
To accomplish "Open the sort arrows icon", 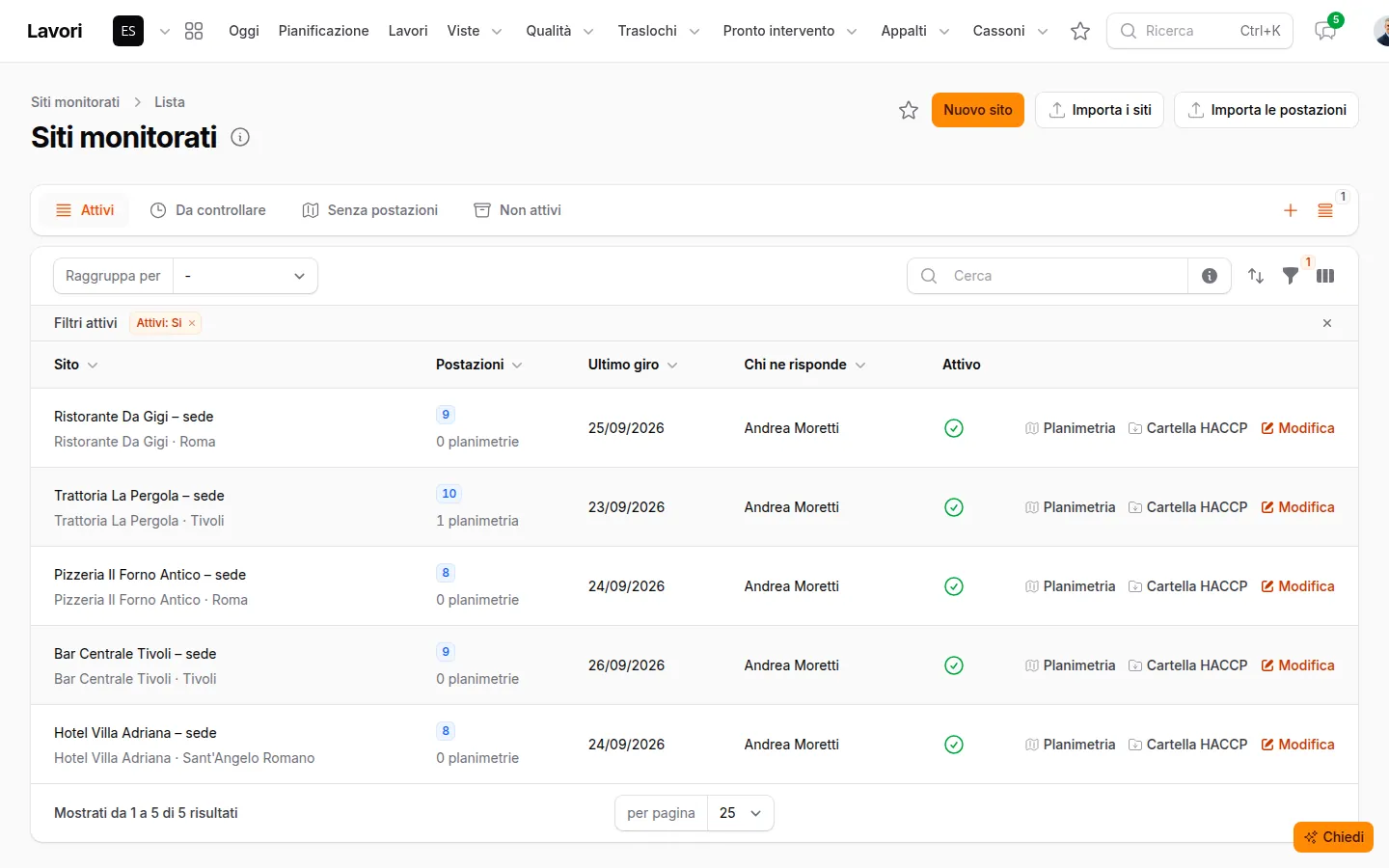I will point(1256,276).
